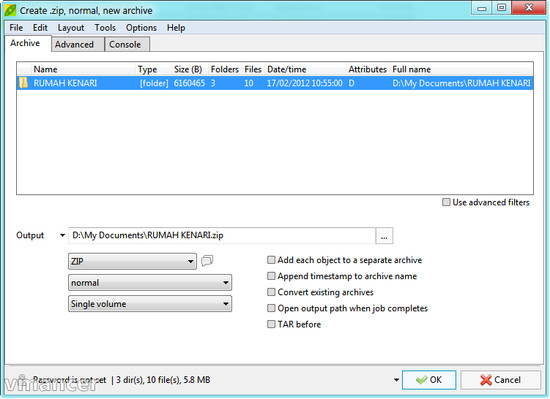The image size is (550, 399).
Task: Click the [folder] type cell
Action: click(154, 83)
